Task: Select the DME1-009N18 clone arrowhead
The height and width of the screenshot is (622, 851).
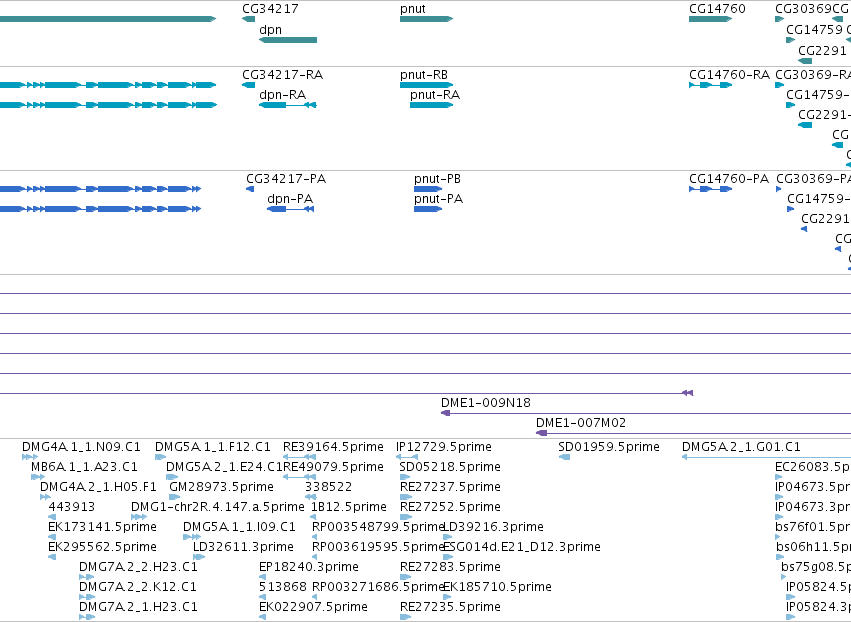Action: 446,413
